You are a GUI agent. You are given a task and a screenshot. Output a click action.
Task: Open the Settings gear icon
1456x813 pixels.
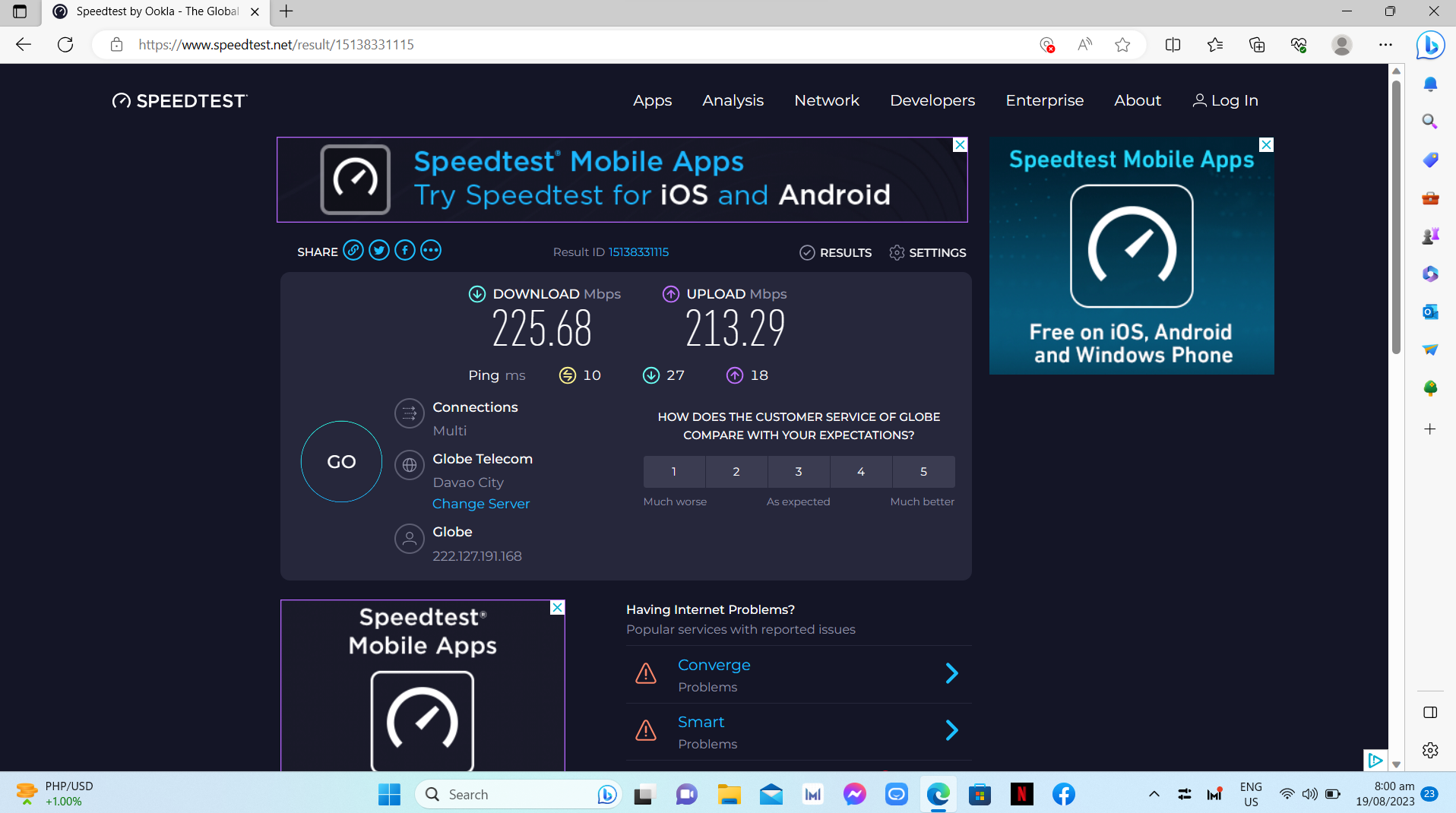(x=897, y=252)
